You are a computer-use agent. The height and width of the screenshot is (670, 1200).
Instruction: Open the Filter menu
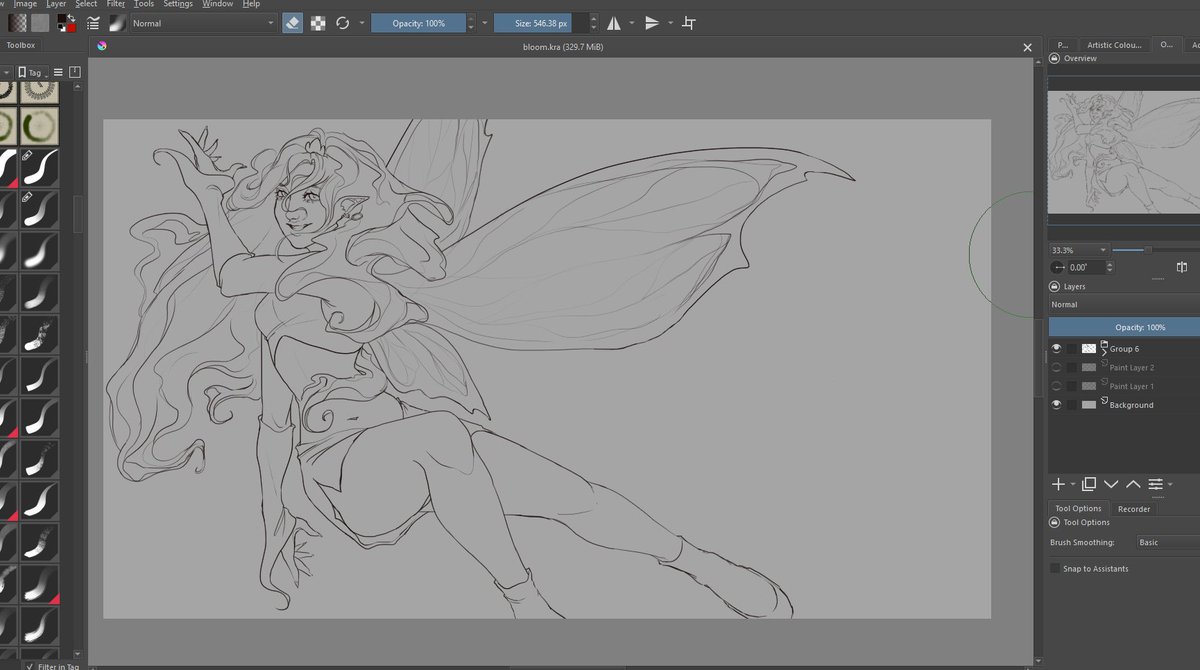(116, 4)
